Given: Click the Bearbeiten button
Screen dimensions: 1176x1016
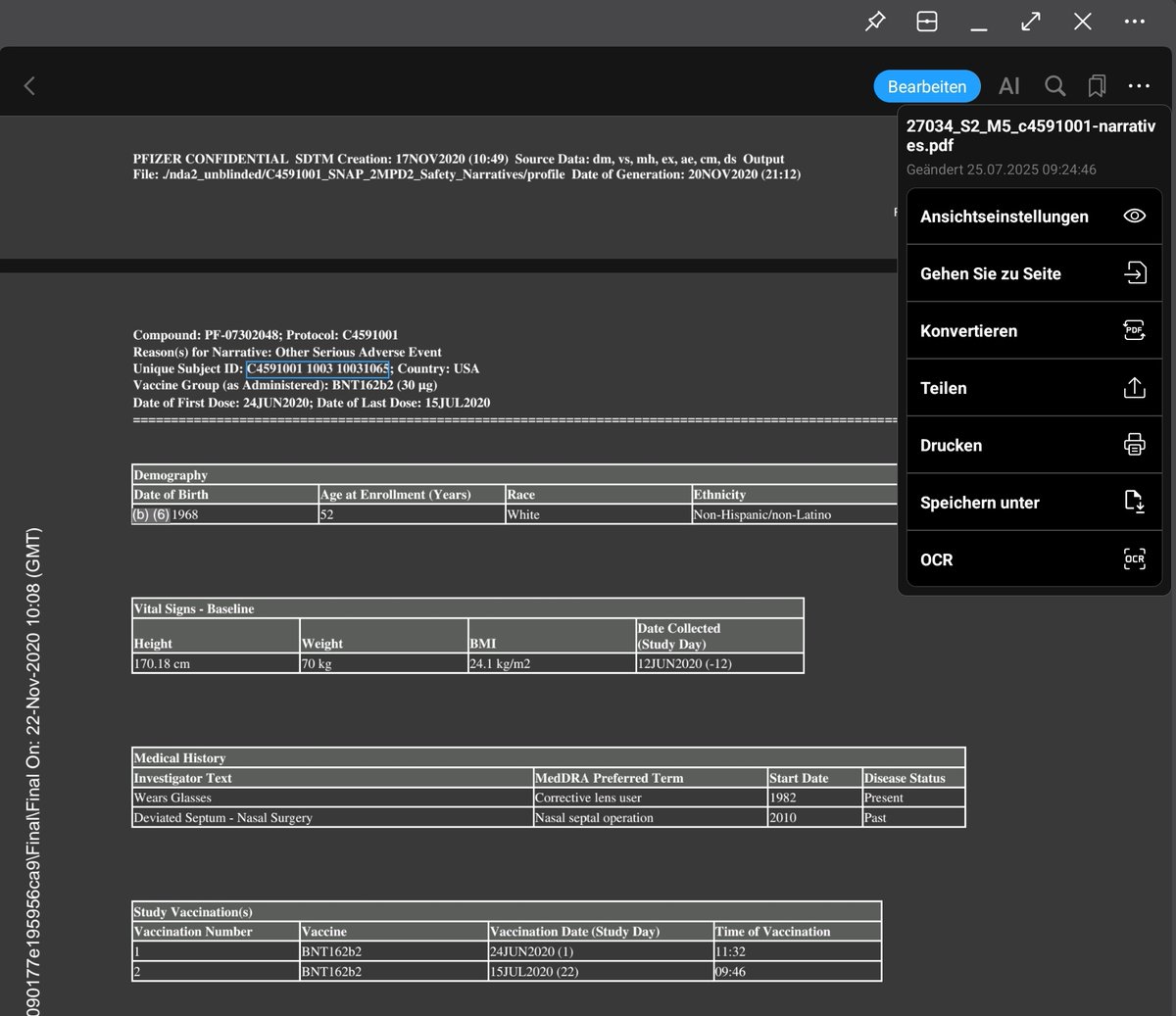Looking at the screenshot, I should 927,86.
